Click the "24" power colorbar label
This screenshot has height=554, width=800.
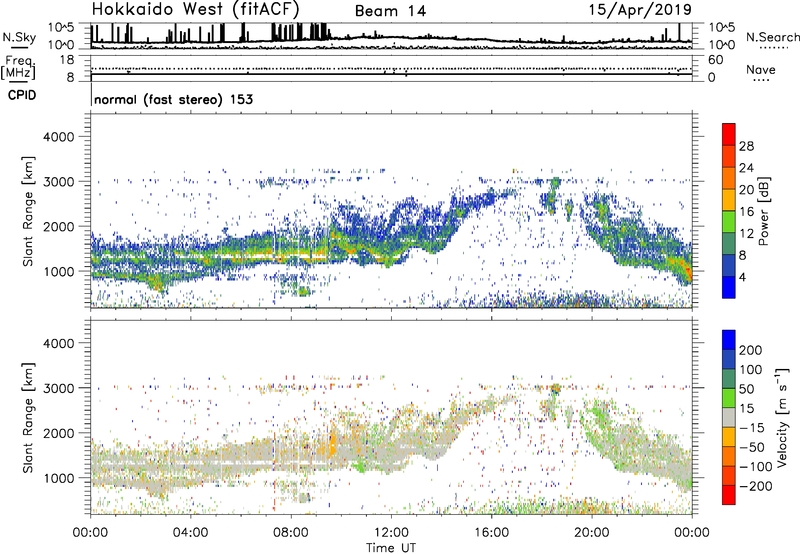point(746,168)
